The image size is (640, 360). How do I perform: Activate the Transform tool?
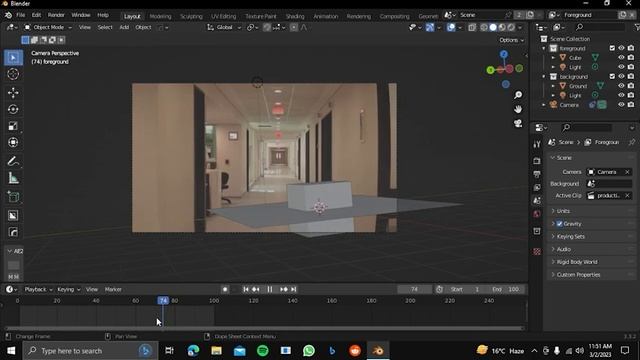pos(13,142)
